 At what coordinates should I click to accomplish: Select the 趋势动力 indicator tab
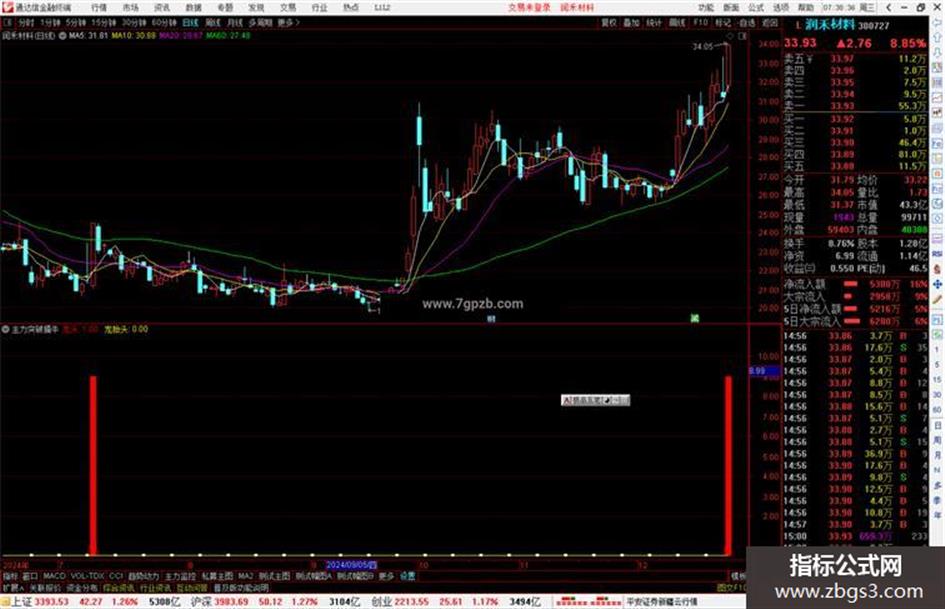pyautogui.click(x=143, y=576)
